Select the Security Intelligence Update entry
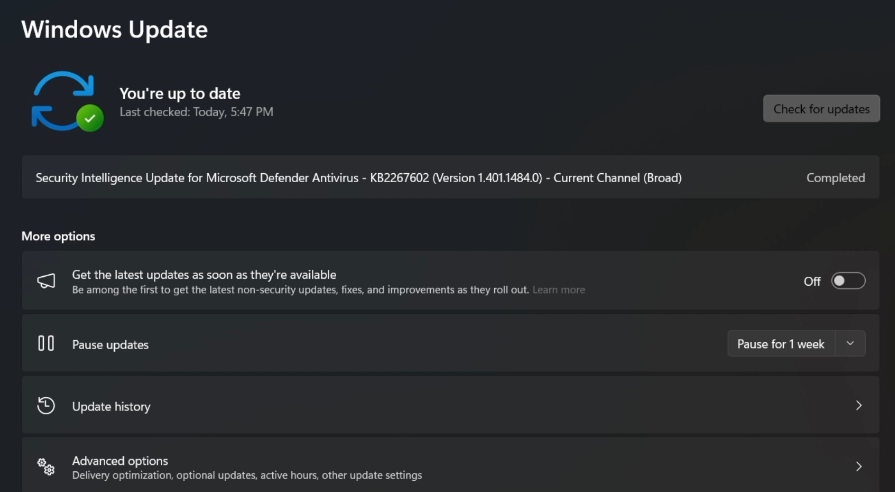The width and height of the screenshot is (895, 492). [x=358, y=178]
